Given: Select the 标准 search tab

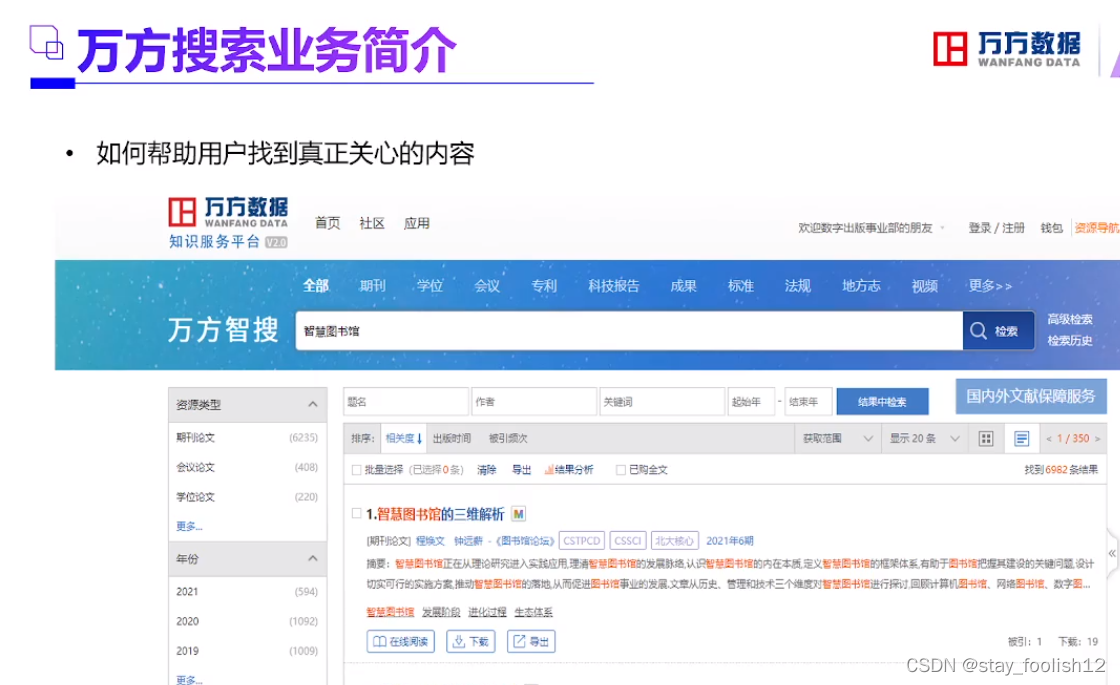Looking at the screenshot, I should point(741,286).
